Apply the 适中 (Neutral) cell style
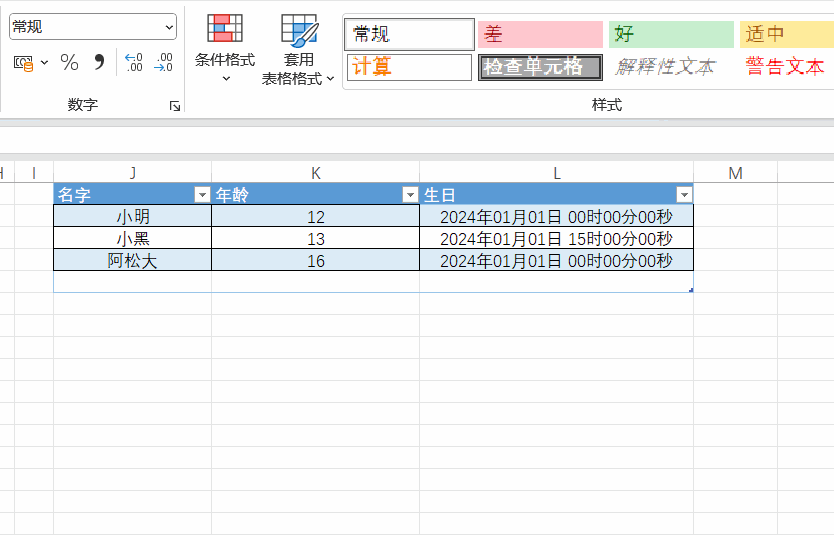Image resolution: width=834 pixels, height=535 pixels. (x=786, y=34)
